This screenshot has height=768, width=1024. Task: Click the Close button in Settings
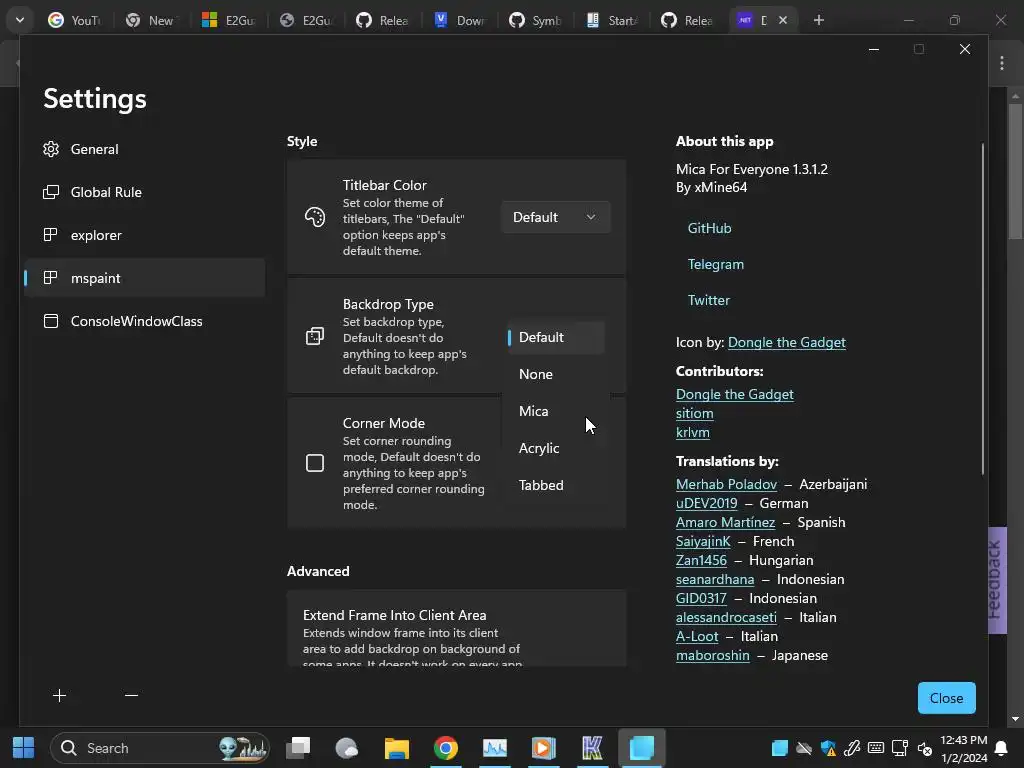946,698
